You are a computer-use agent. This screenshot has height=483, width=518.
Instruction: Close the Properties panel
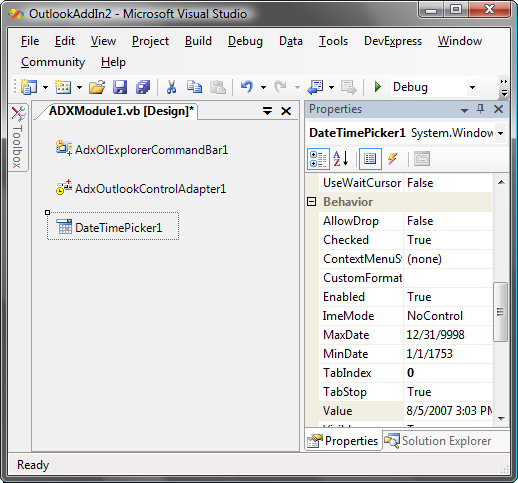tap(498, 109)
